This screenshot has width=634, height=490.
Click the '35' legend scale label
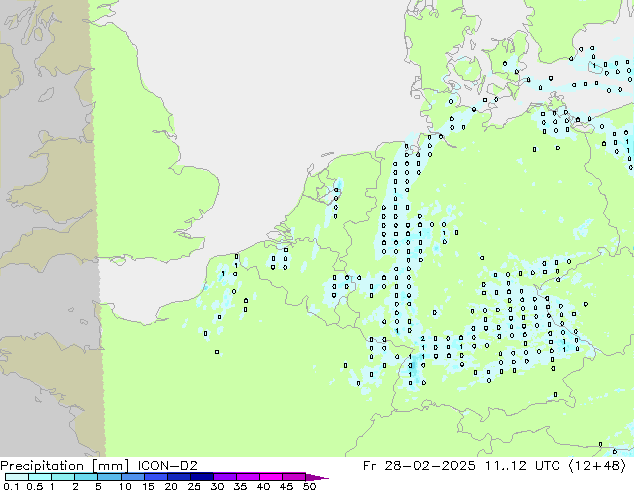(x=240, y=486)
